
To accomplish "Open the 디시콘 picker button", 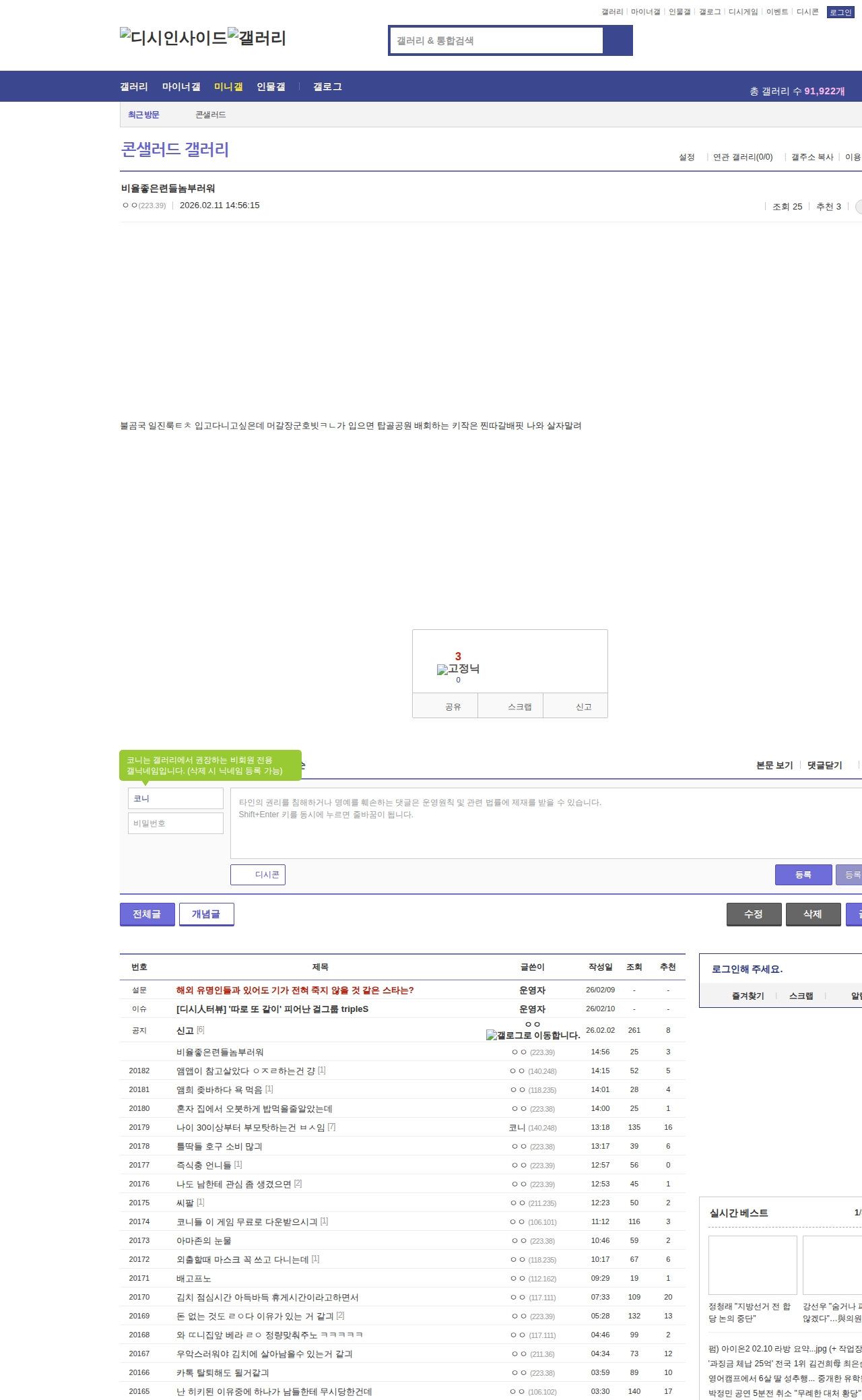I will [258, 874].
